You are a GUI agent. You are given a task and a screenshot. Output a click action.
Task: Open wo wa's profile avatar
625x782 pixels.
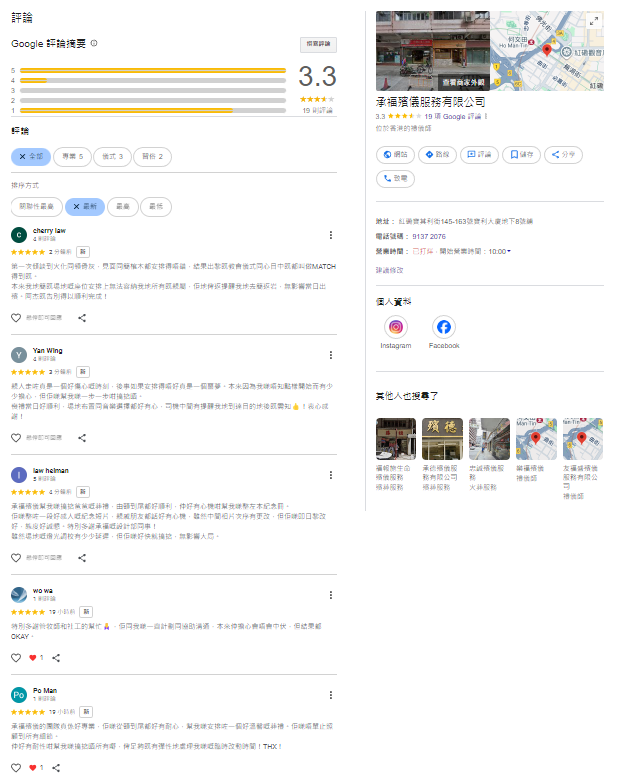click(19, 594)
